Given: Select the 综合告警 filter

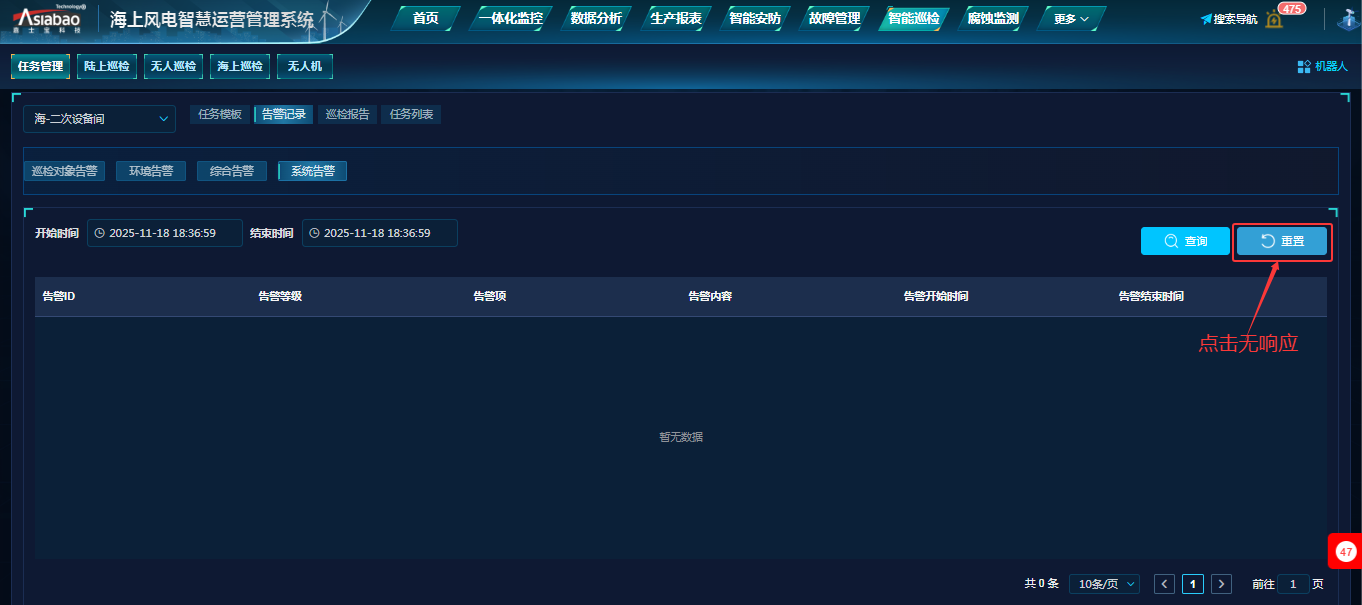Looking at the screenshot, I should coord(231,171).
